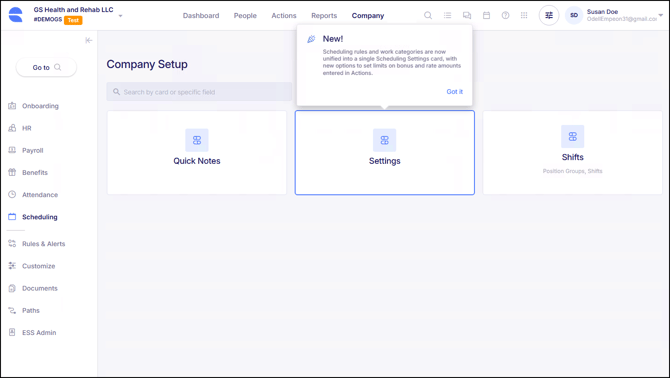670x378 pixels.
Task: Open the company selector dropdown arrow
Action: 120,16
